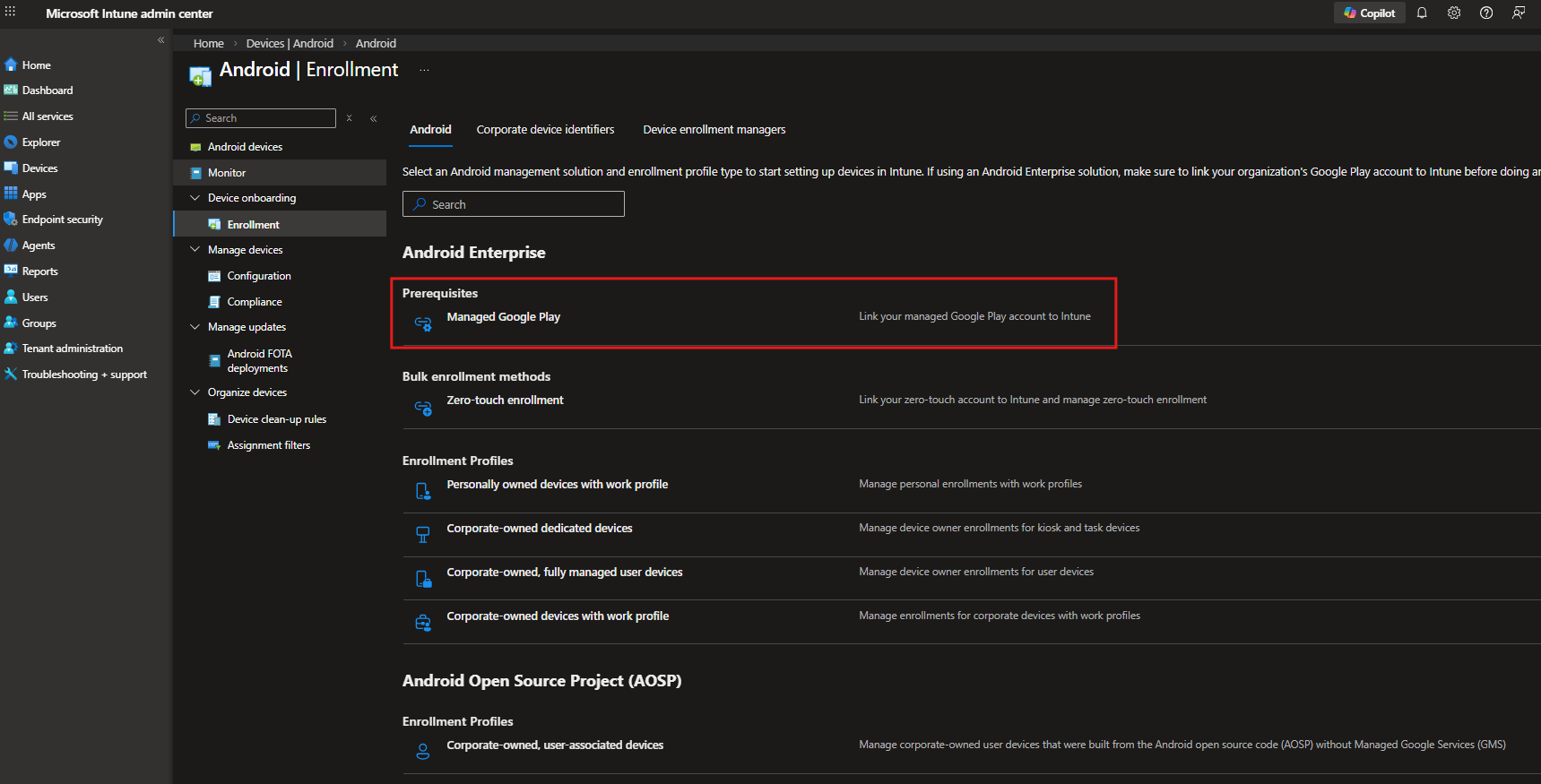Click Microsoft Intune admin center title
This screenshot has width=1541, height=784.
[129, 13]
